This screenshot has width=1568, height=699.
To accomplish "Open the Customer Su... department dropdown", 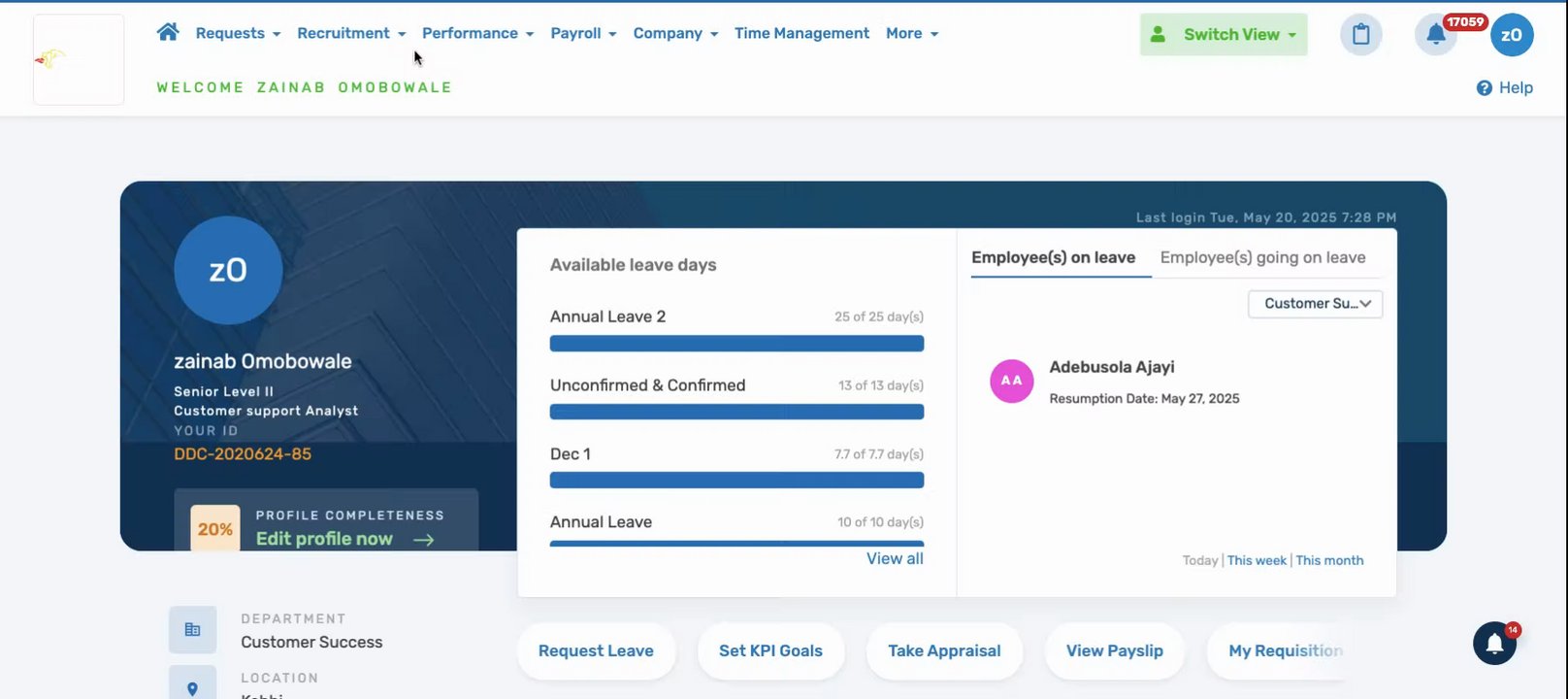I will 1315,304.
